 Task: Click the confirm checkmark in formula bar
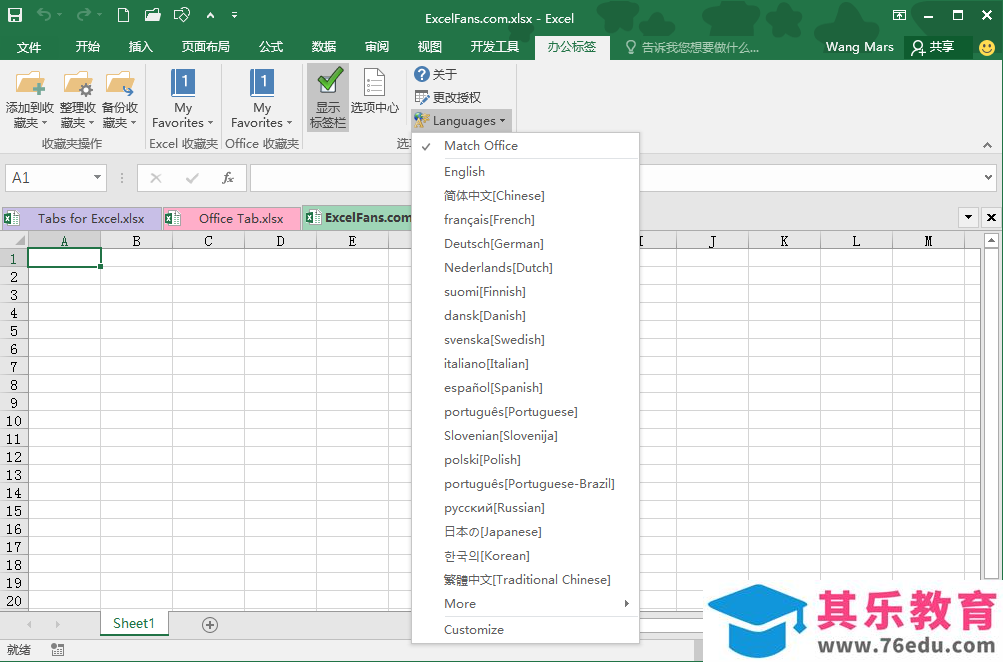point(192,178)
